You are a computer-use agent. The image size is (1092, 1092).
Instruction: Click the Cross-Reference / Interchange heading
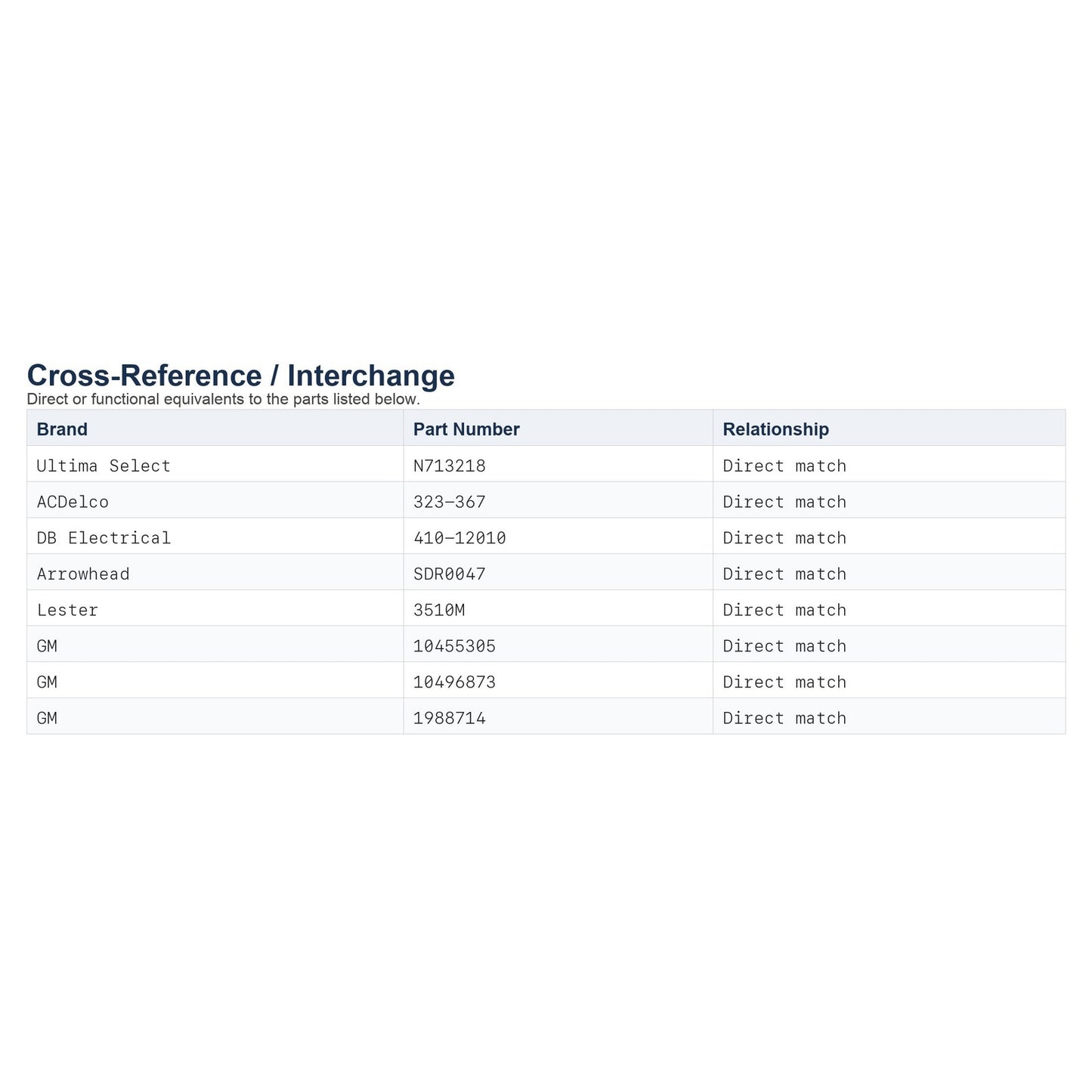(x=241, y=376)
